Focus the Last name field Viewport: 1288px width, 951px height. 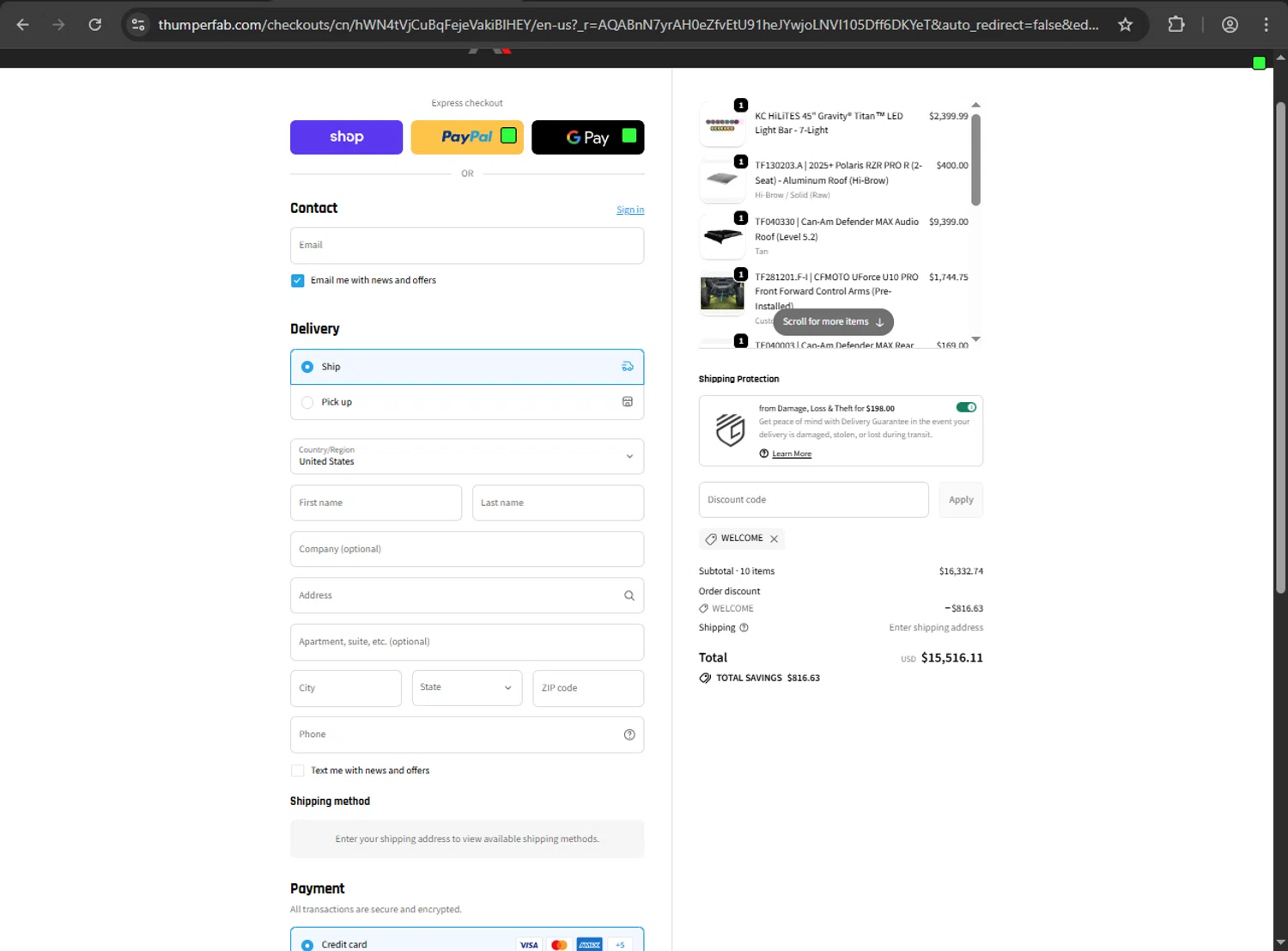click(x=558, y=503)
